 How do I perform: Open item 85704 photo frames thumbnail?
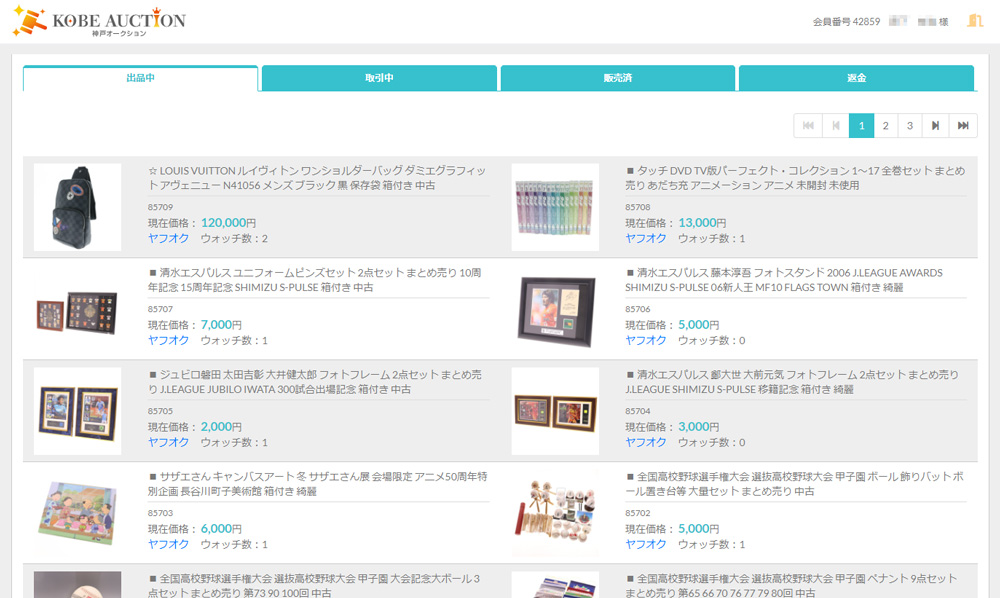click(x=555, y=411)
